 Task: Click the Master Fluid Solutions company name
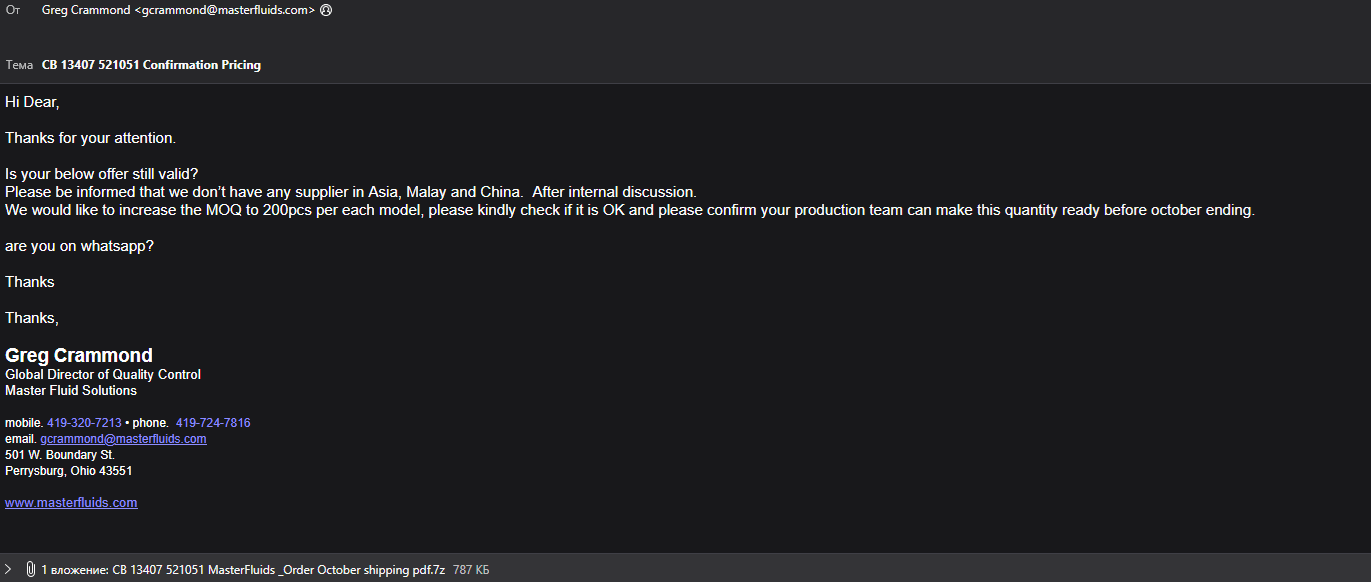point(71,391)
